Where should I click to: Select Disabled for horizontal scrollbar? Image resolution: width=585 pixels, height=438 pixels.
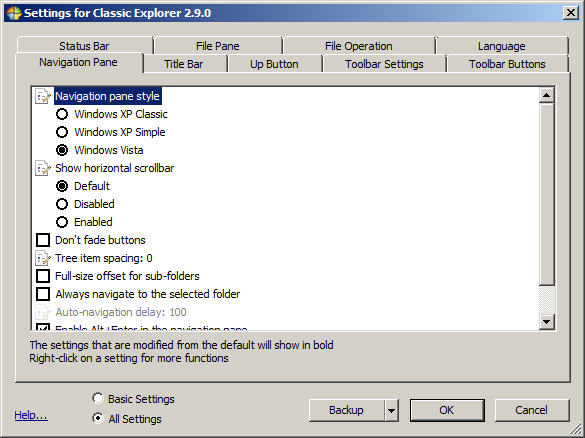62,204
